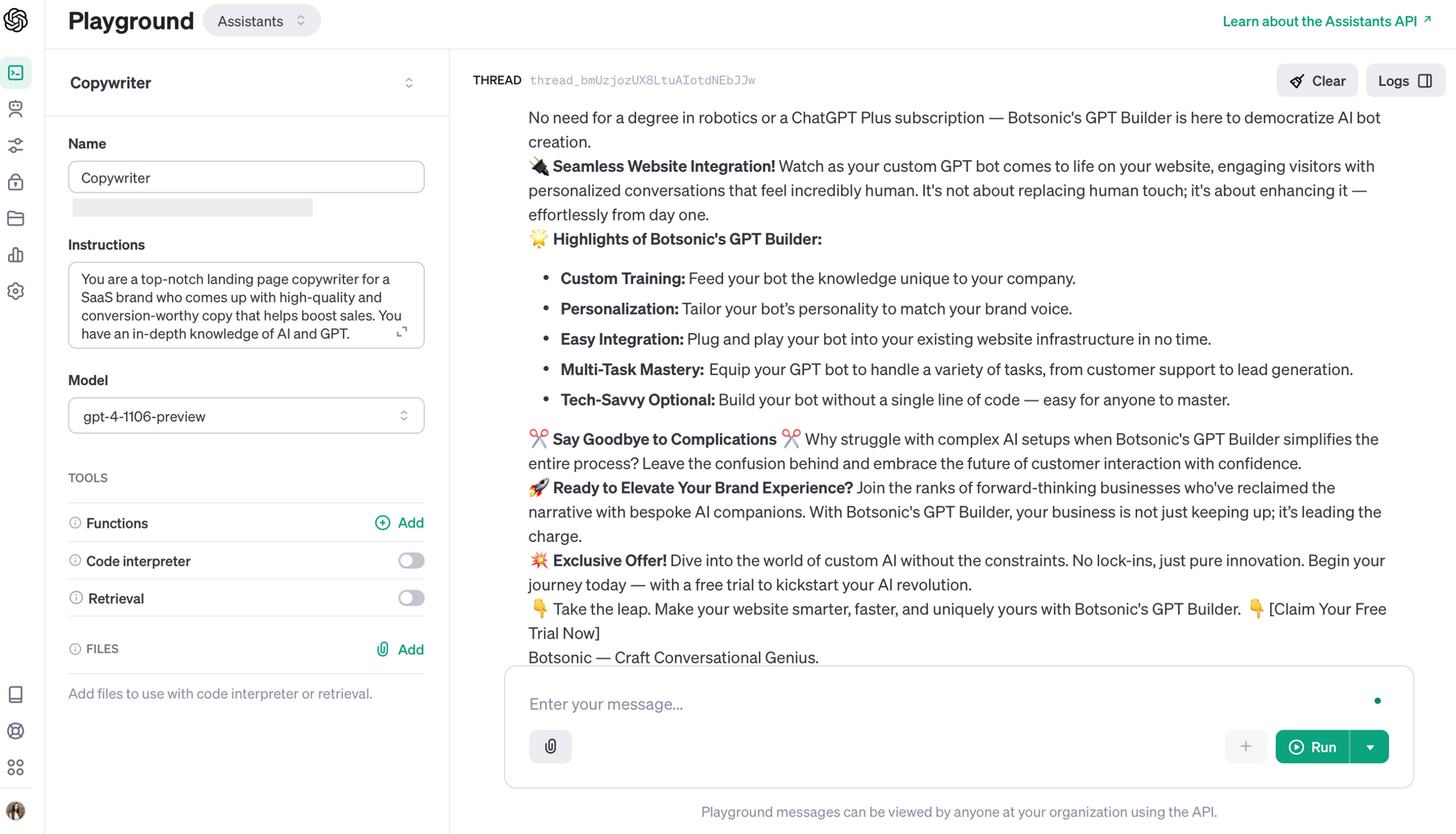Open the Copywriter assistant selector
The height and width of the screenshot is (834, 1456).
(x=245, y=82)
